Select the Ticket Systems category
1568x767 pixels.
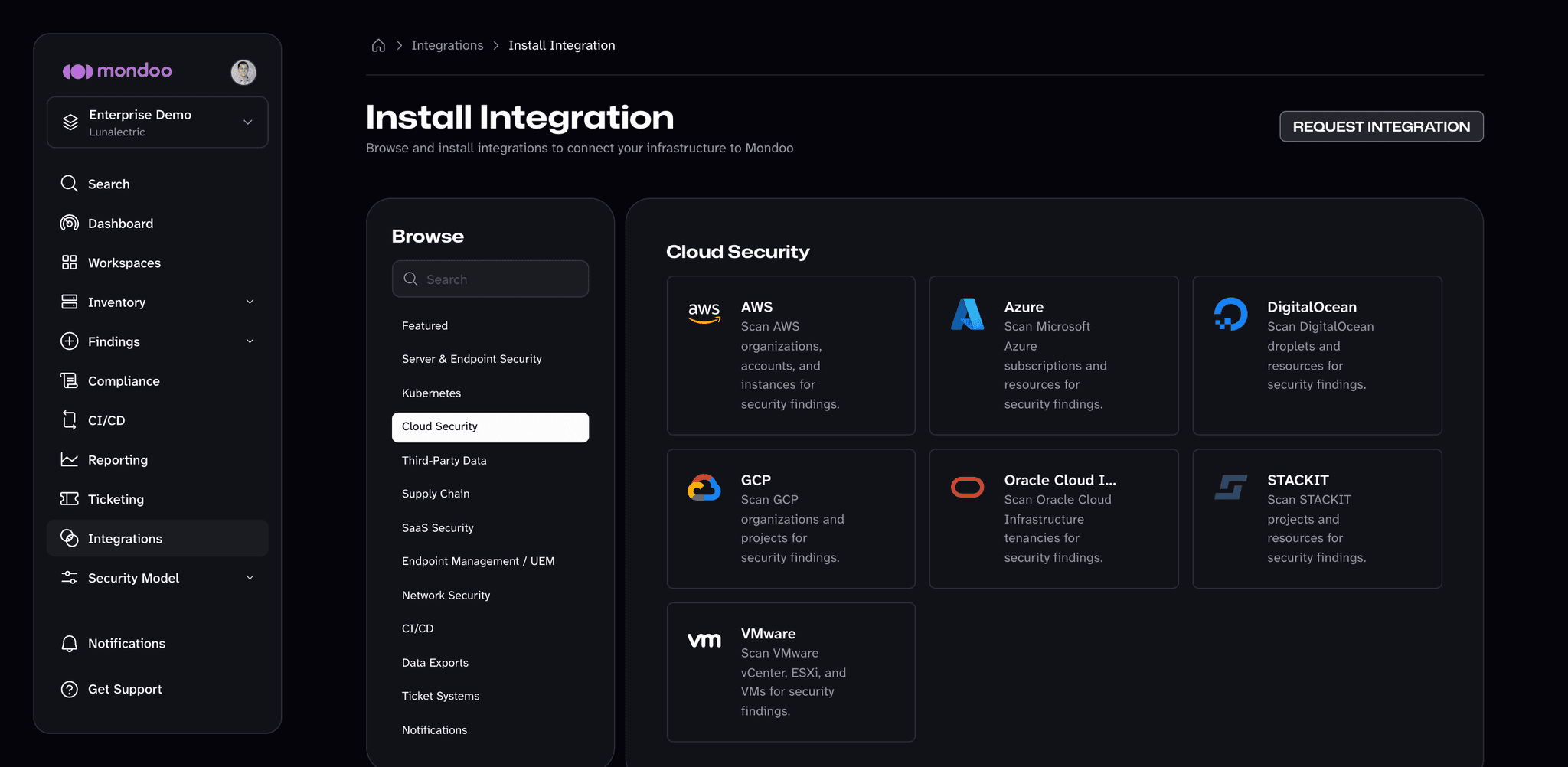pos(490,696)
